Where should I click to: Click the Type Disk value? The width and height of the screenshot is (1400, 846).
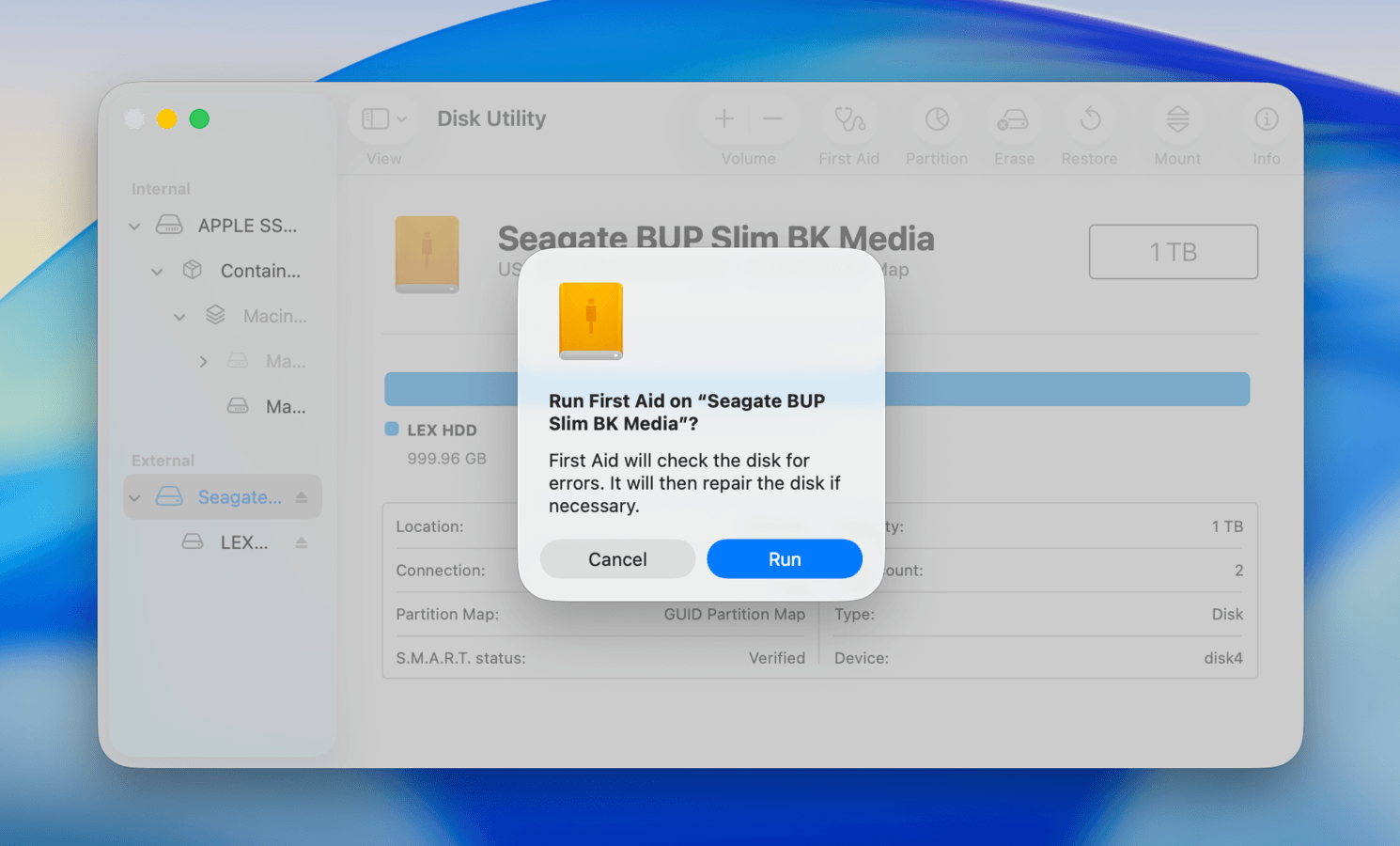point(1227,615)
